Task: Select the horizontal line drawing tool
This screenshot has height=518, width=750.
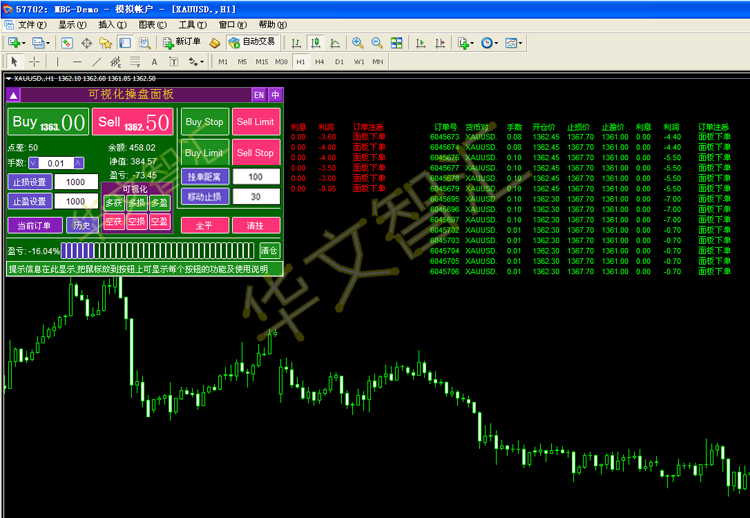Action: coord(77,61)
